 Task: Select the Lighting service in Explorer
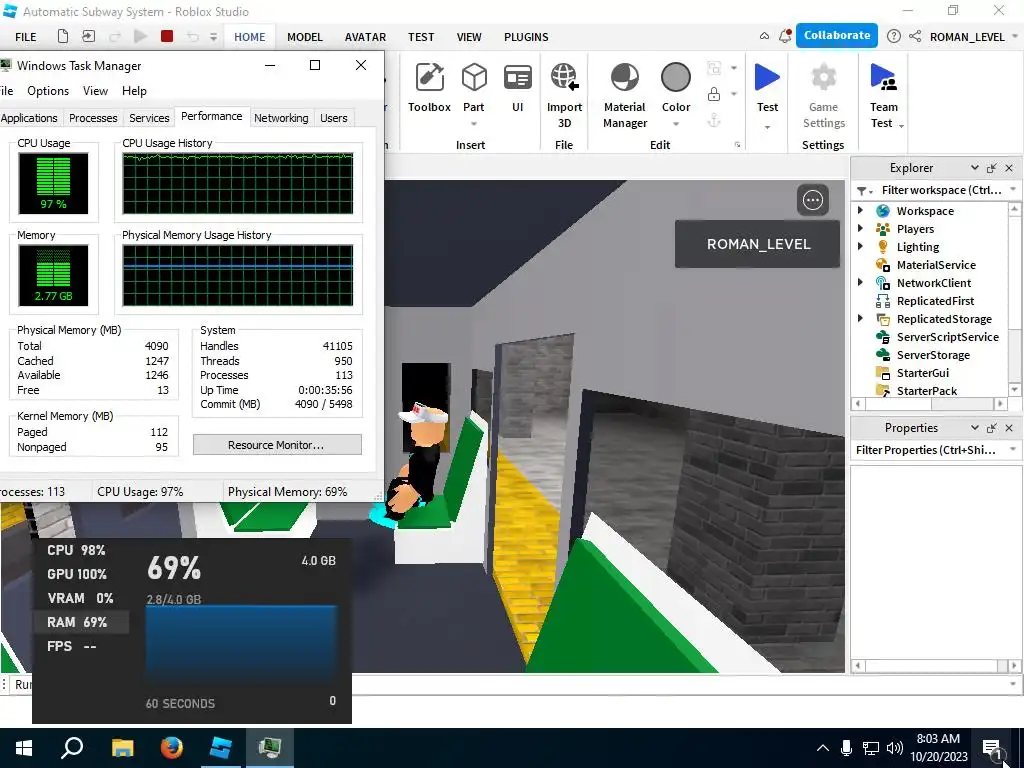[x=918, y=247]
